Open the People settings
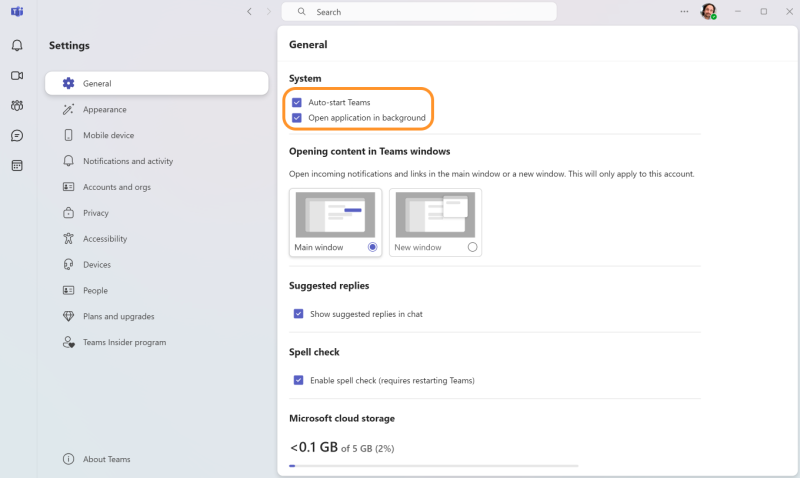 (x=157, y=290)
